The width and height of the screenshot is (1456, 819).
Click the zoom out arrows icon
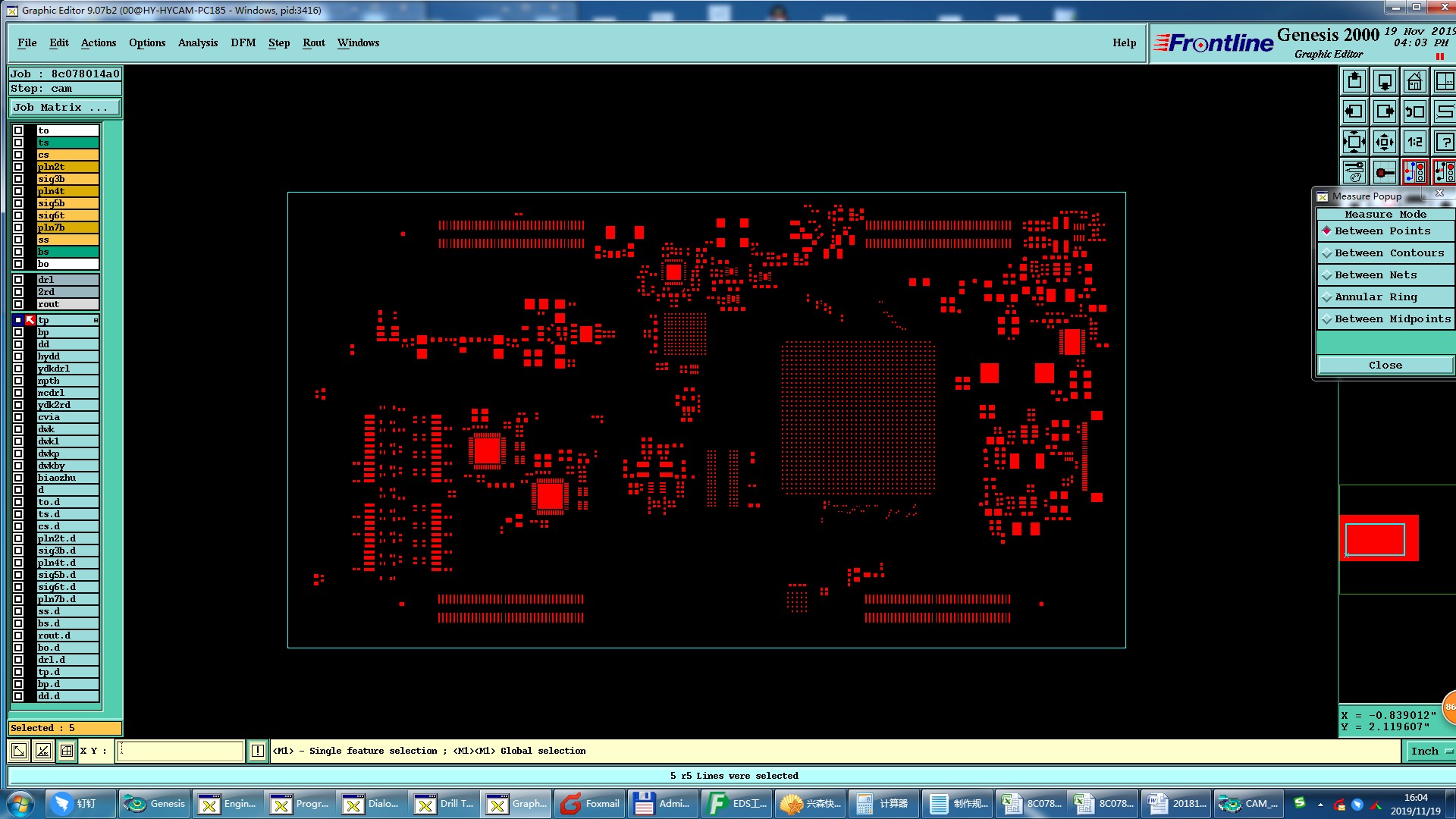click(x=1385, y=142)
